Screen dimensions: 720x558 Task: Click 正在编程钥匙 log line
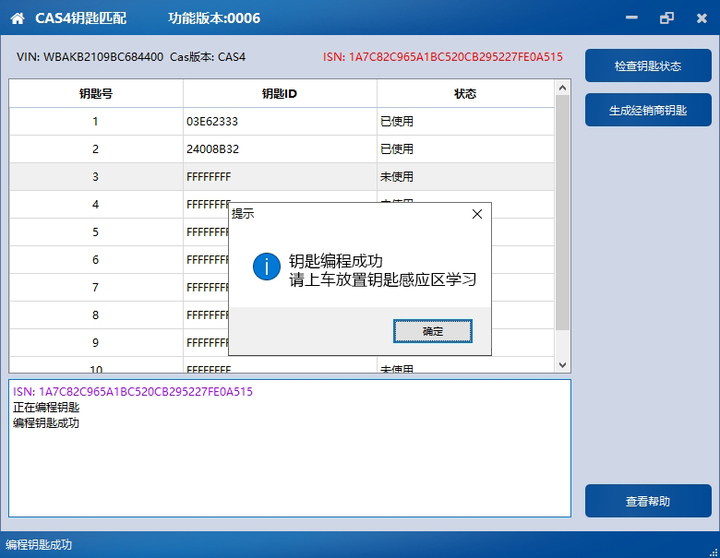pos(46,407)
